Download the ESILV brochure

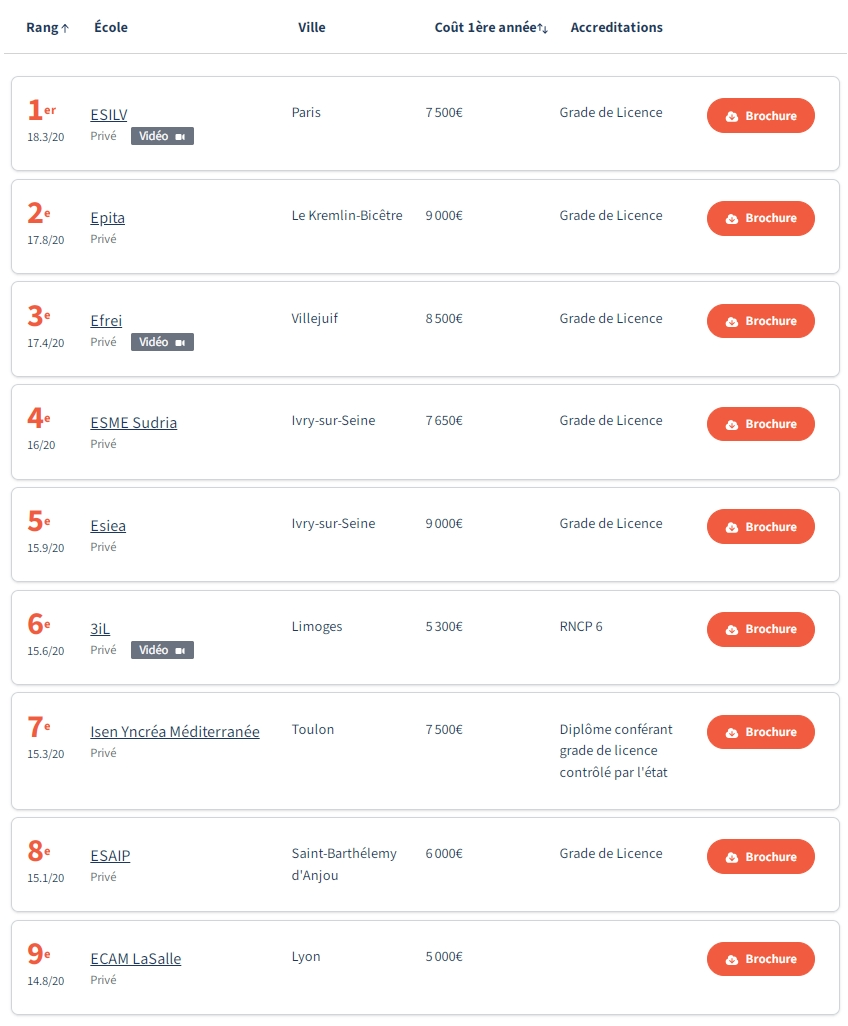[760, 116]
